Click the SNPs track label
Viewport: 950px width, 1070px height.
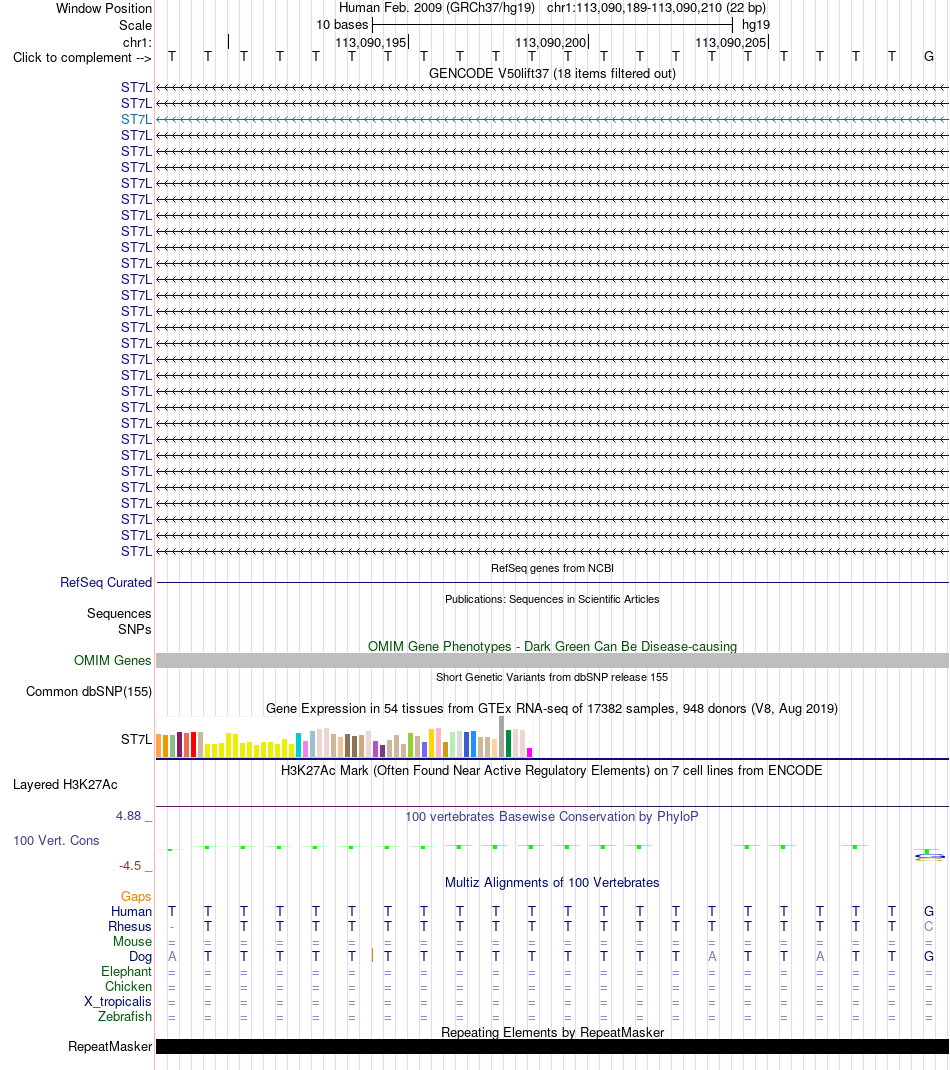click(x=134, y=629)
